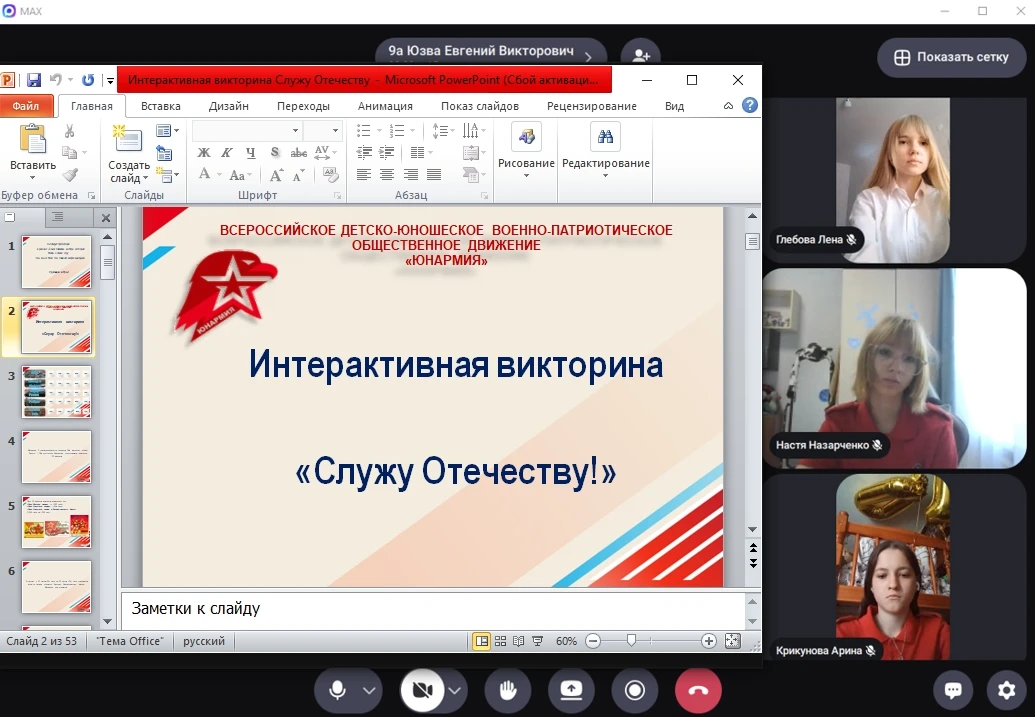Select slide 5 thumbnail
Screen dimensions: 1035x717
56,522
